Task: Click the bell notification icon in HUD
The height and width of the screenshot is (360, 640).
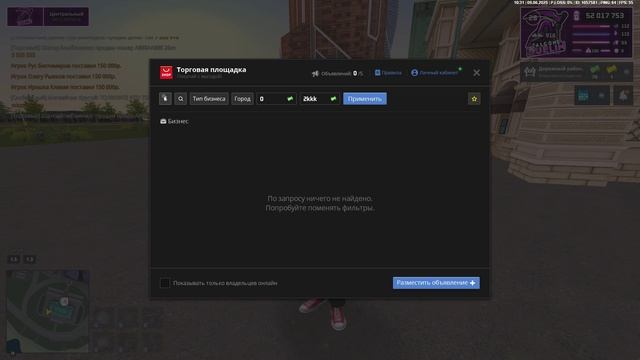Action: (623, 96)
